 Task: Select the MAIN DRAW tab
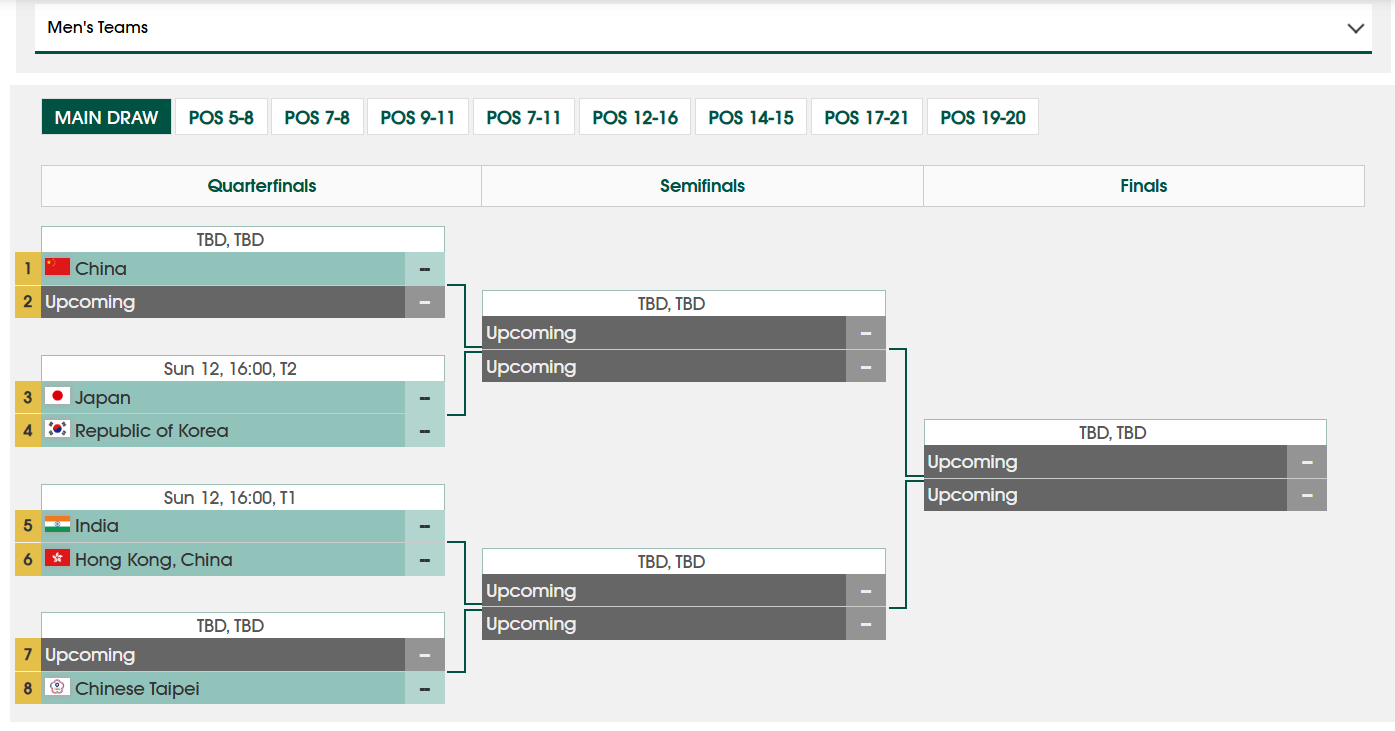[x=106, y=117]
